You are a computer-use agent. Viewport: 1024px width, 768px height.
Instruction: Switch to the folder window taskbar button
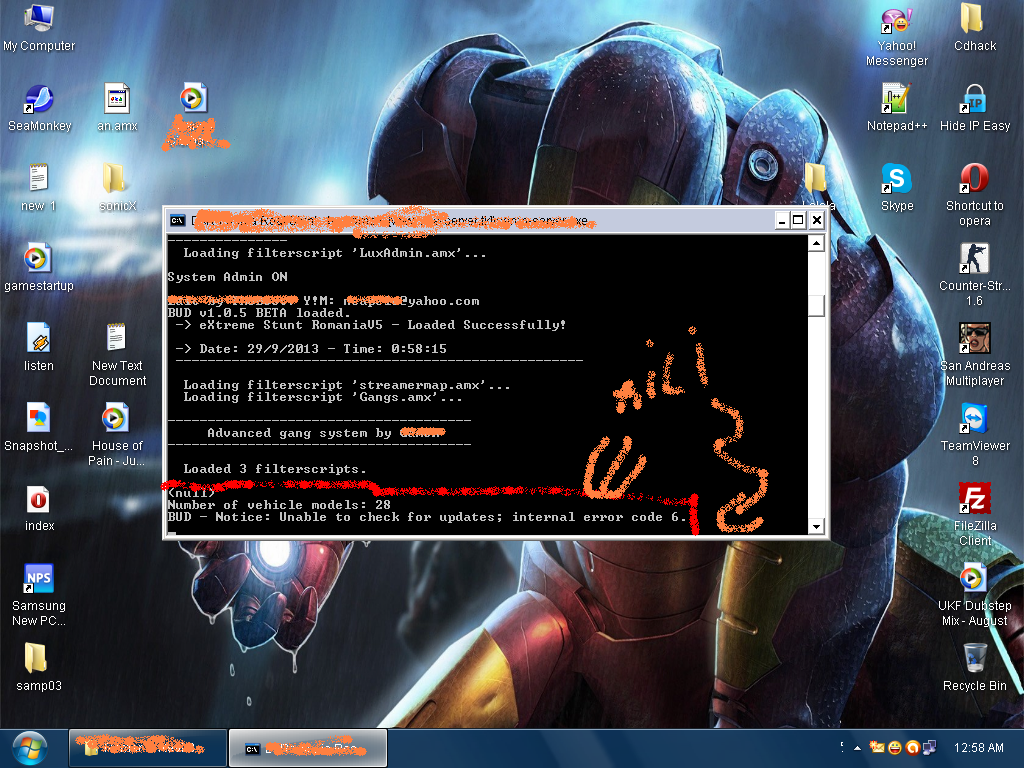pyautogui.click(x=148, y=748)
